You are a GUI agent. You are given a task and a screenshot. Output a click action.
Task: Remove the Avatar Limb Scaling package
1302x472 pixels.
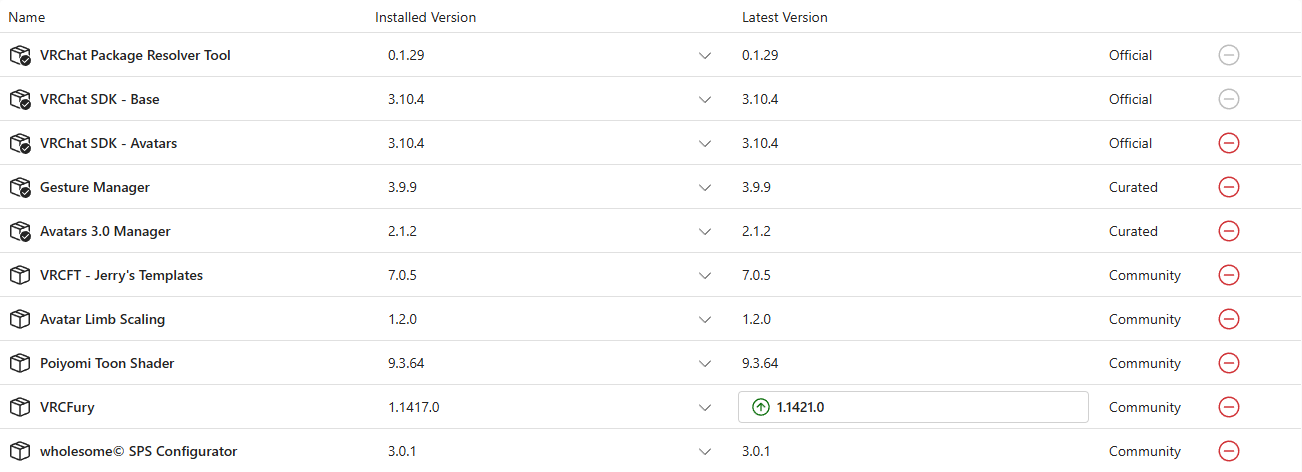point(1229,319)
